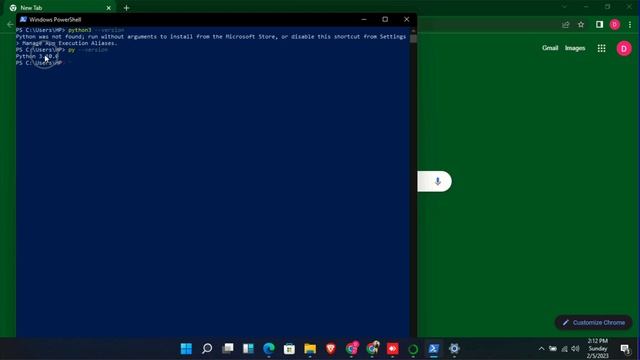Bookmark this tab with the star icon
640x360 pixels.
581,25
